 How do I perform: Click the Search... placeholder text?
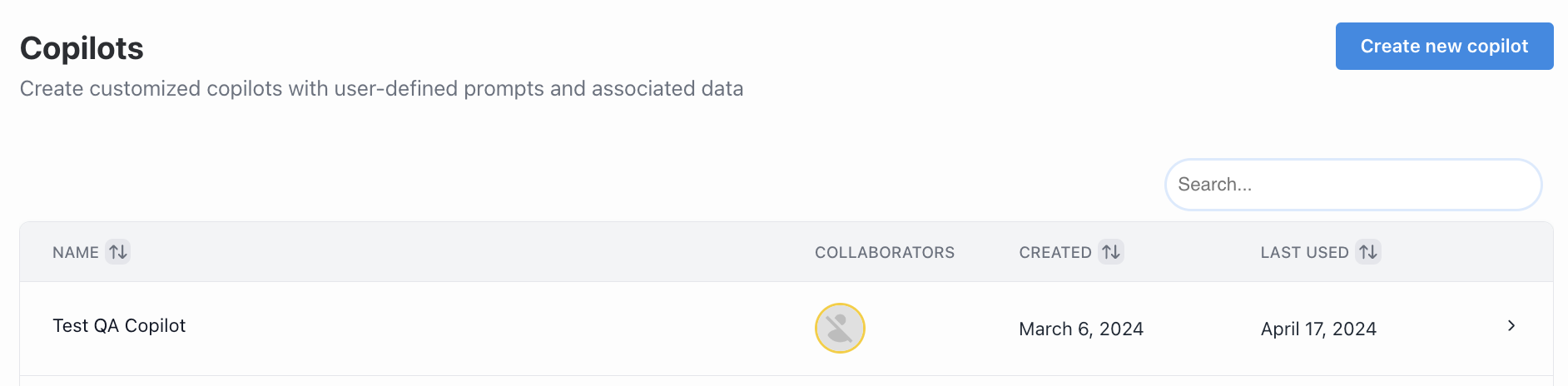coord(1214,185)
